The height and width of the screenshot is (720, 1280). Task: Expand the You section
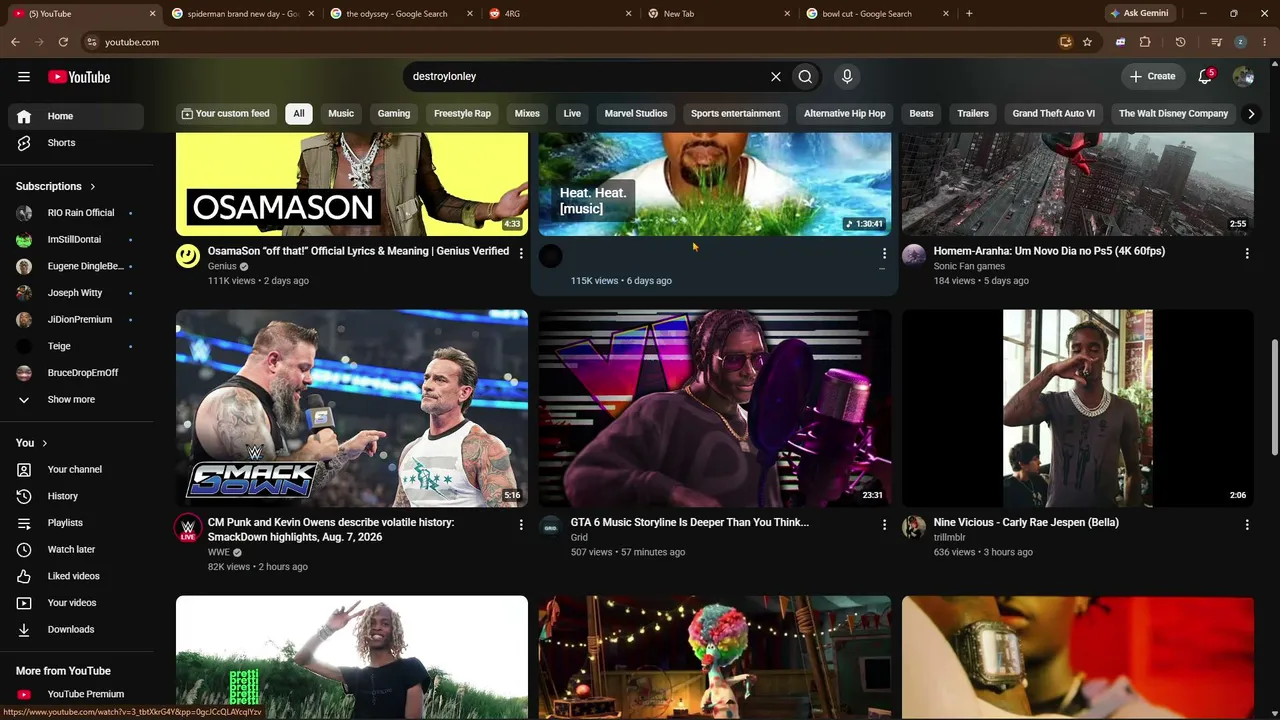coord(32,443)
